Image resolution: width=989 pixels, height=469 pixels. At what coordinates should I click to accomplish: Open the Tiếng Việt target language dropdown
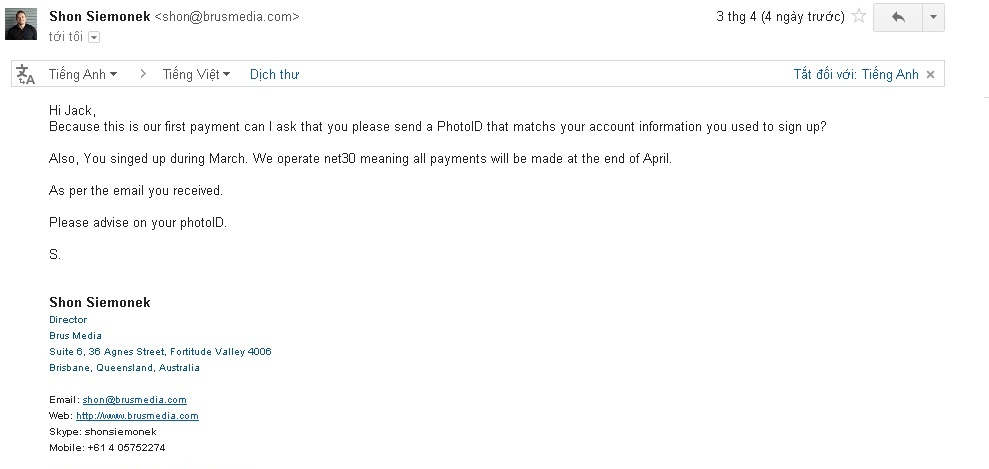(196, 74)
